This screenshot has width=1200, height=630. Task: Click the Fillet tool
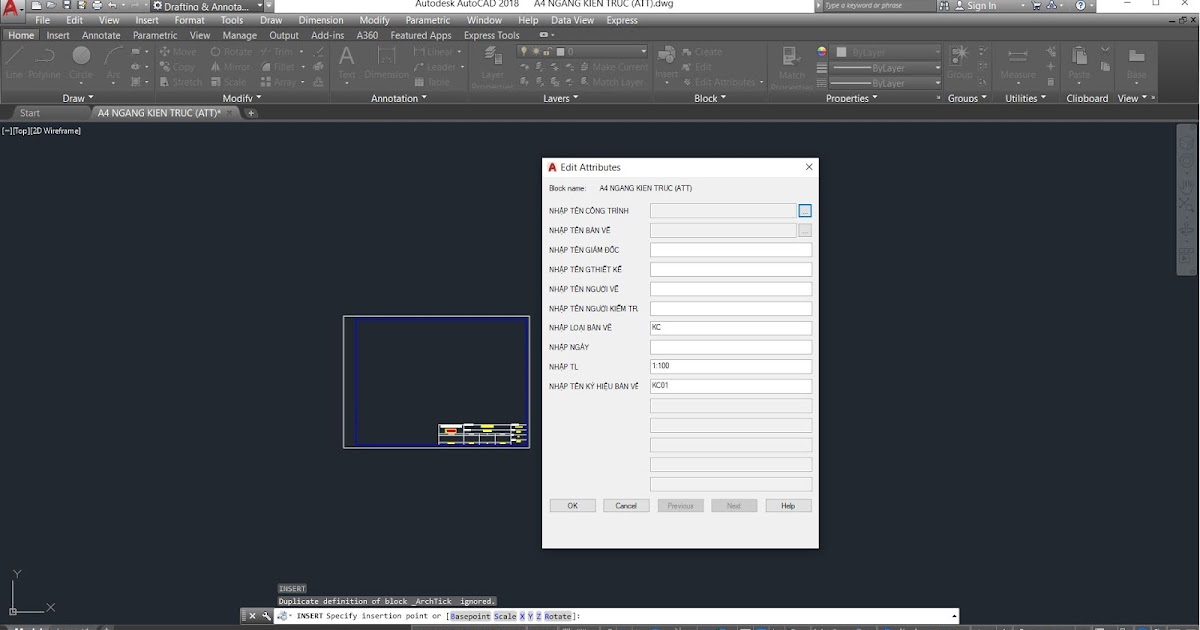(x=278, y=67)
